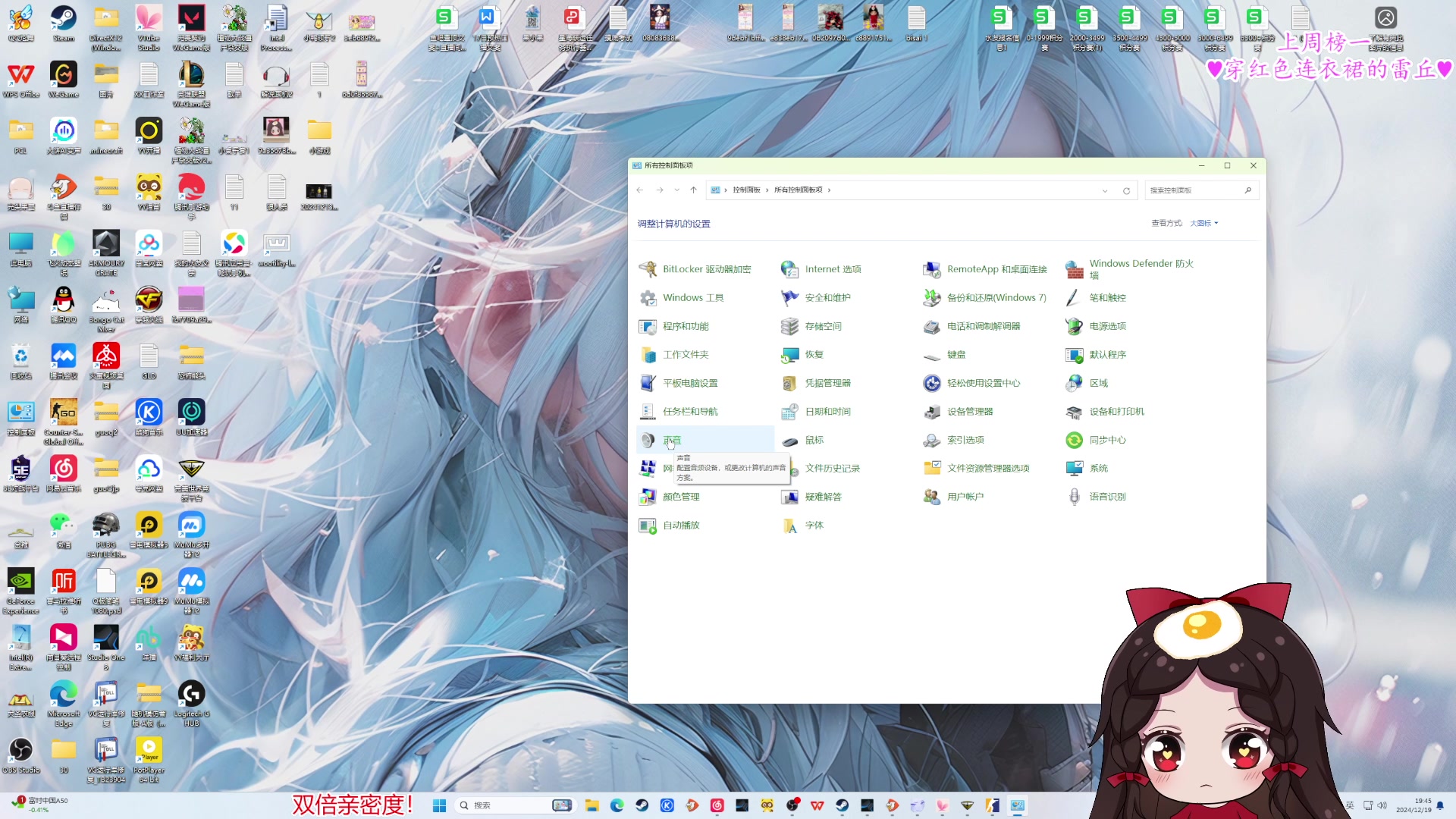1456x819 pixels.
Task: Open 设备管理器 Device Manager
Action: (959, 412)
